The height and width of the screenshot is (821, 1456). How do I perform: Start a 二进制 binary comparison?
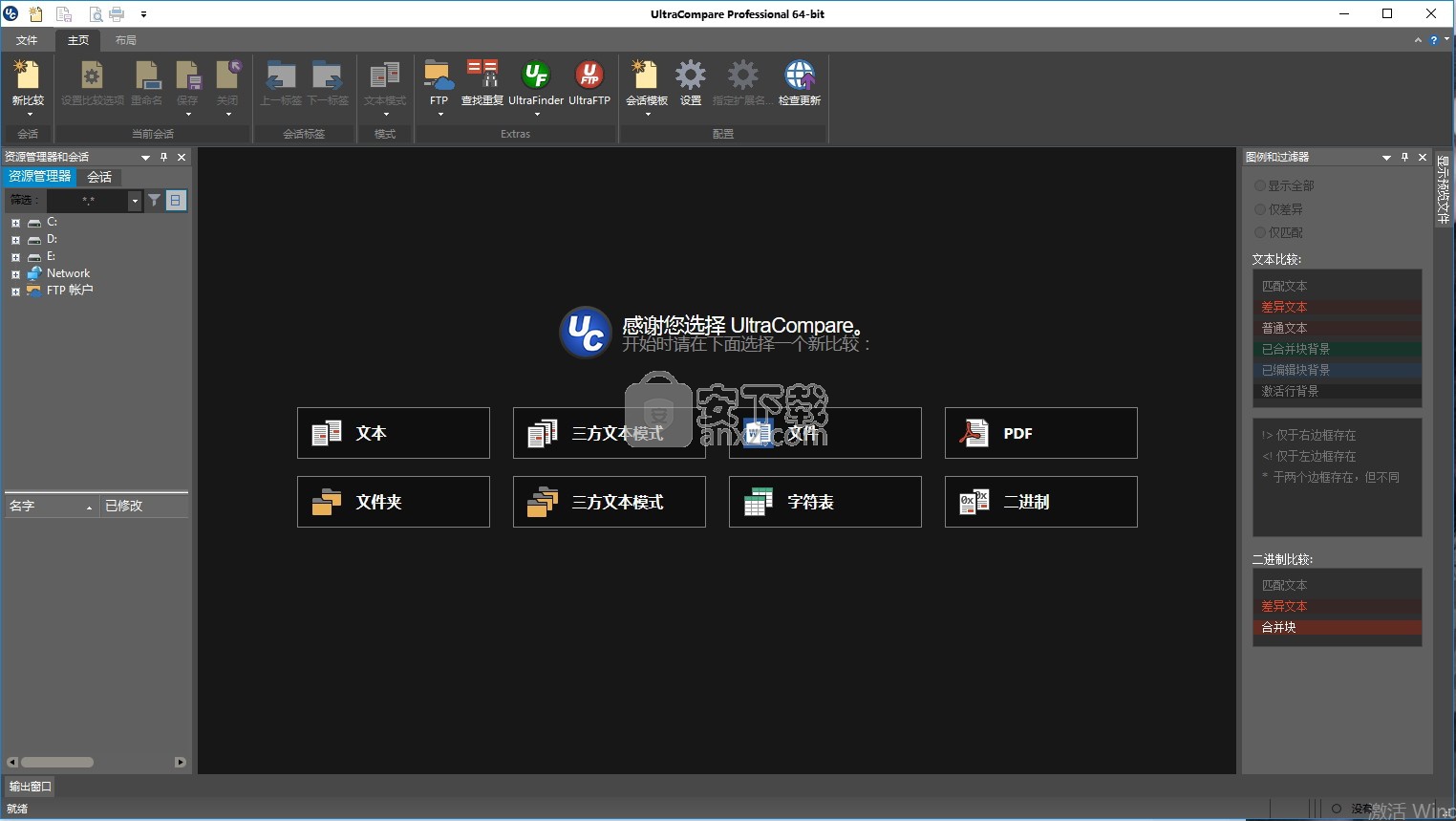[x=1041, y=502]
